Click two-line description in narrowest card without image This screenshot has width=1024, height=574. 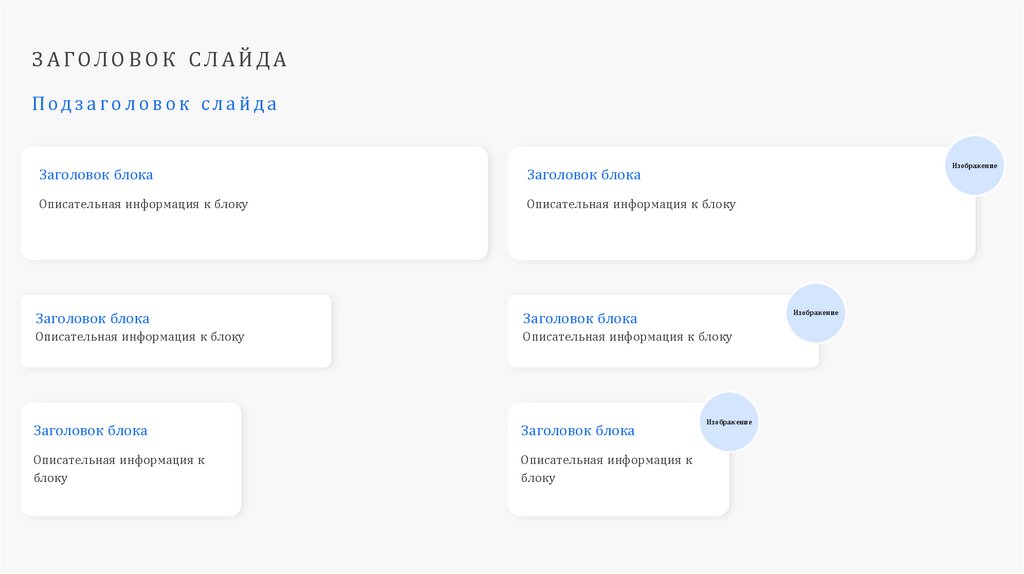point(118,469)
